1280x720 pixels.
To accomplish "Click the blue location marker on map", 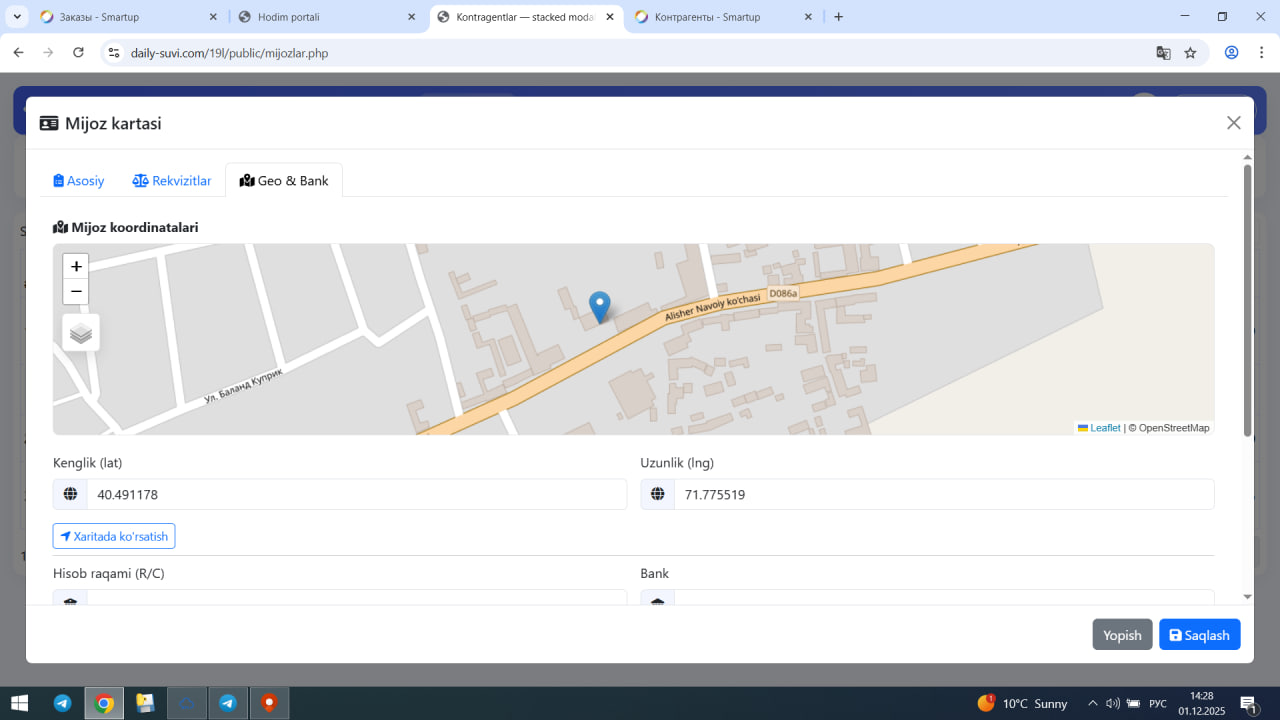I will (x=599, y=307).
